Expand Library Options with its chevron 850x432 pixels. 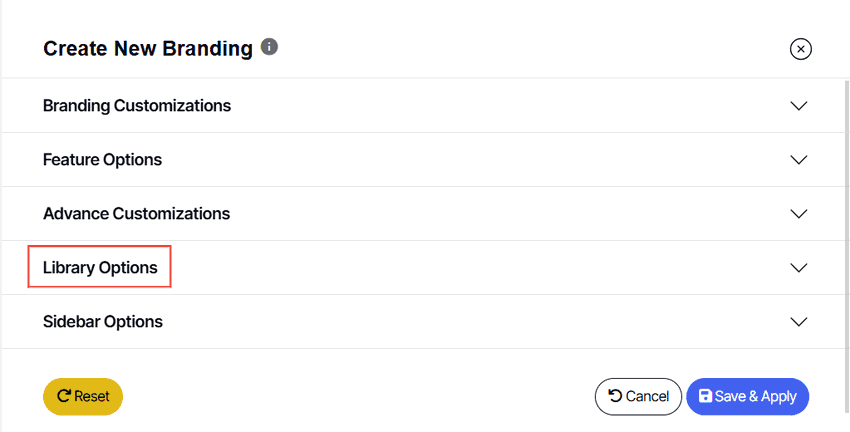tap(799, 268)
